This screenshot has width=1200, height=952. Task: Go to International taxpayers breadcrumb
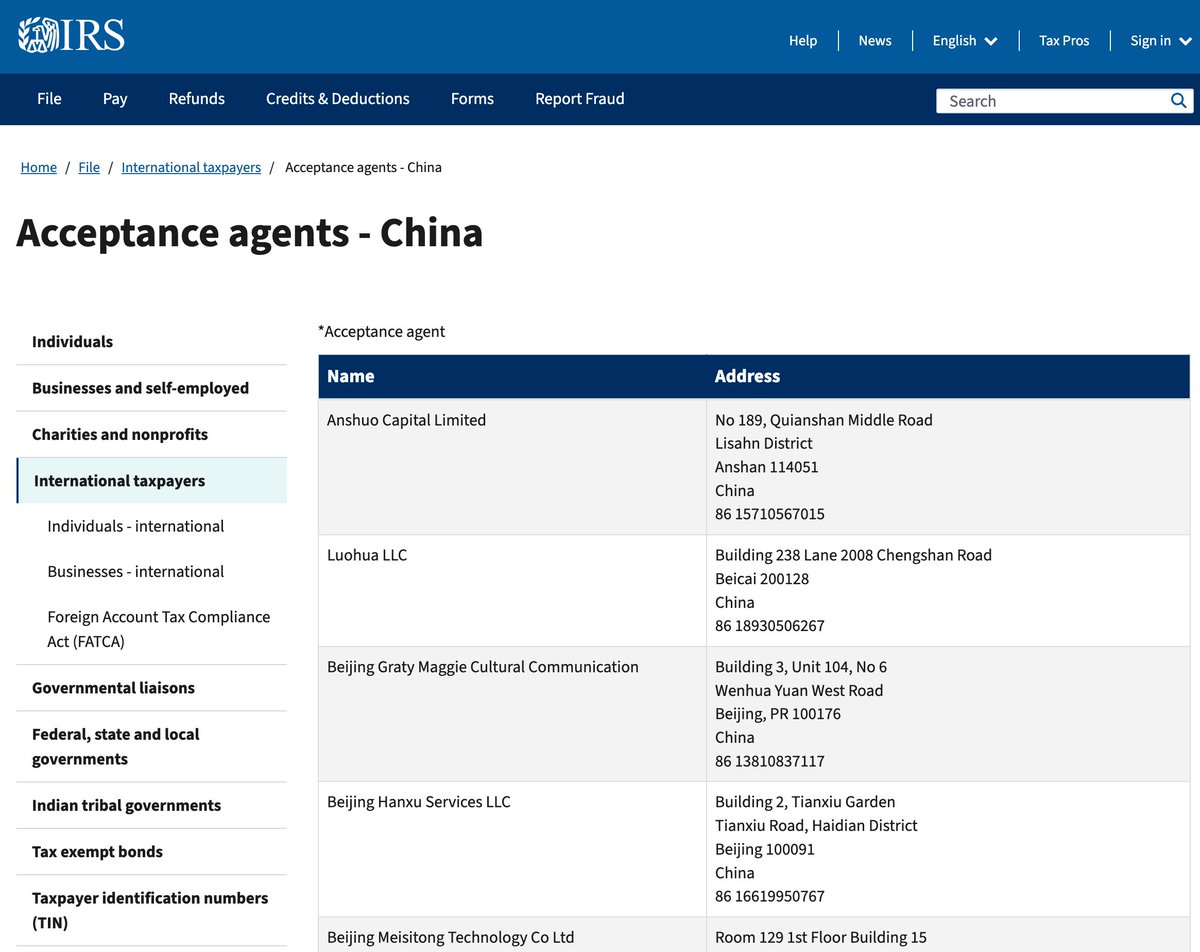click(191, 167)
